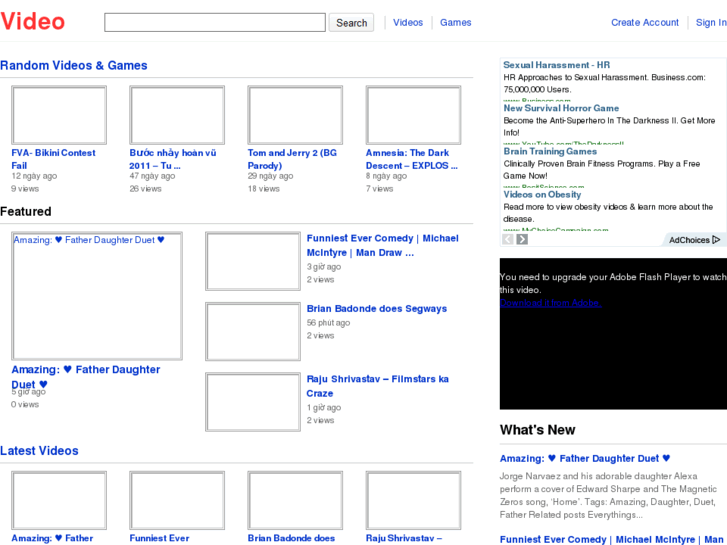Click the next ads arrow icon

(x=522, y=240)
